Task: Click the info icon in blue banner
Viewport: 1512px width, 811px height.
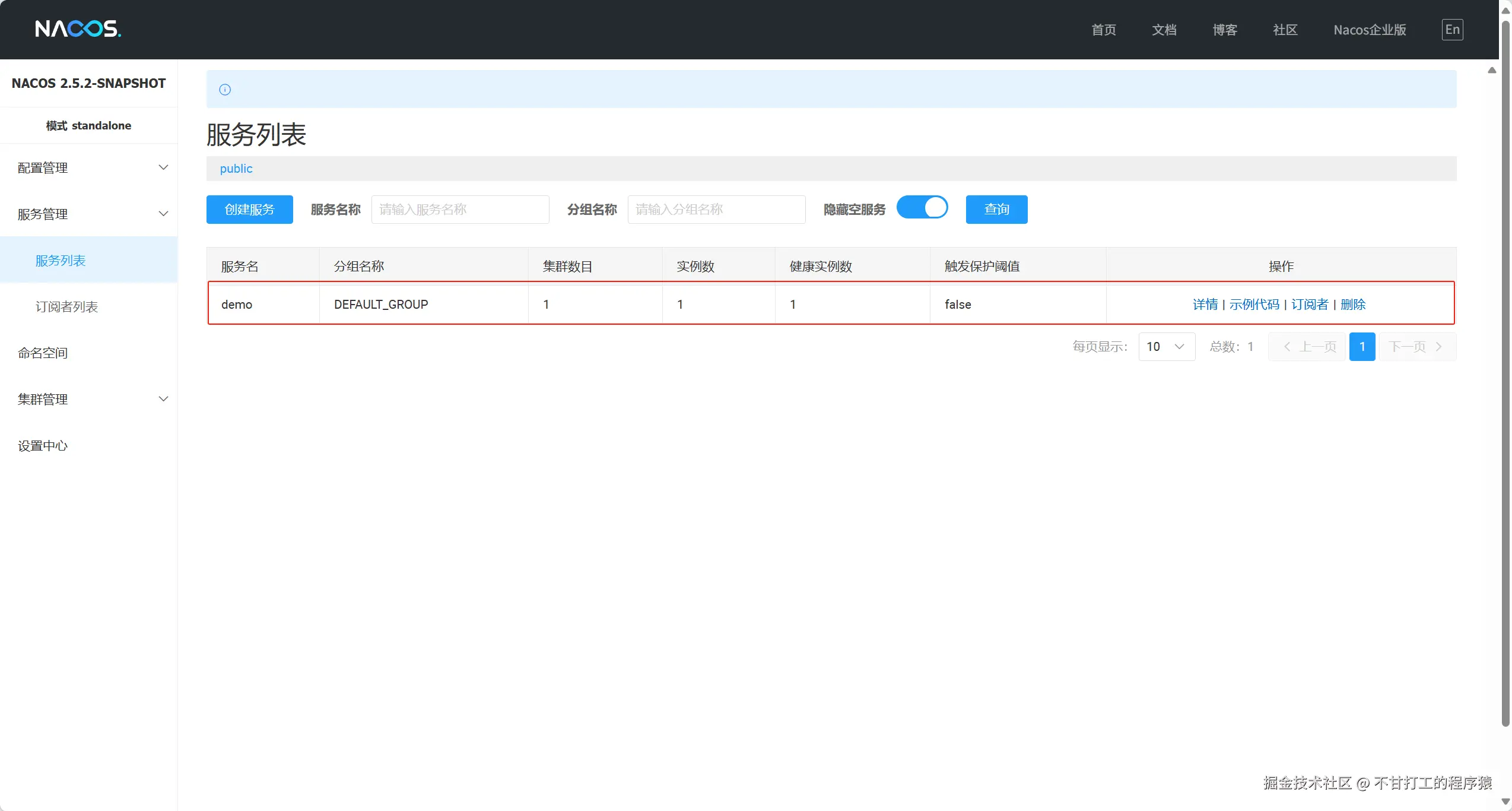Action: 225,90
